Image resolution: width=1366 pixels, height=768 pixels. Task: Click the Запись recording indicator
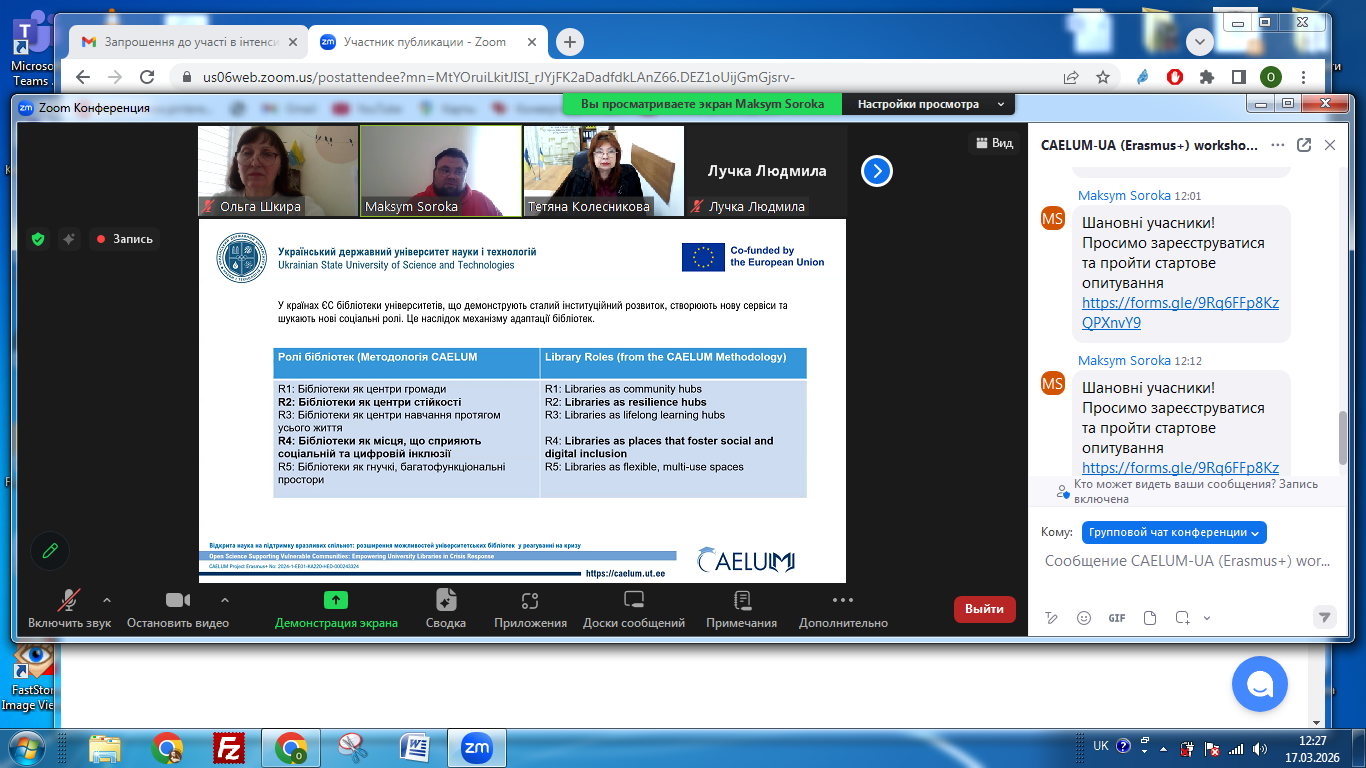tap(124, 239)
